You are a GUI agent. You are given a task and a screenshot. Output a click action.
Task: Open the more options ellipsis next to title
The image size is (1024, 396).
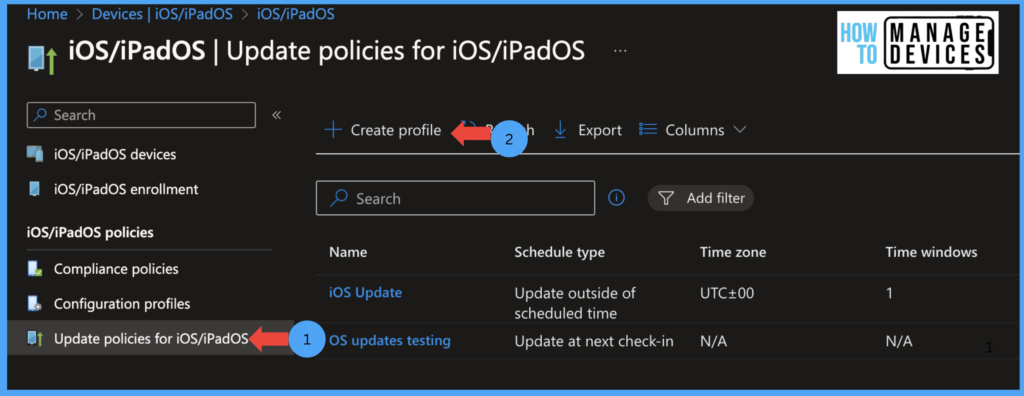(620, 50)
